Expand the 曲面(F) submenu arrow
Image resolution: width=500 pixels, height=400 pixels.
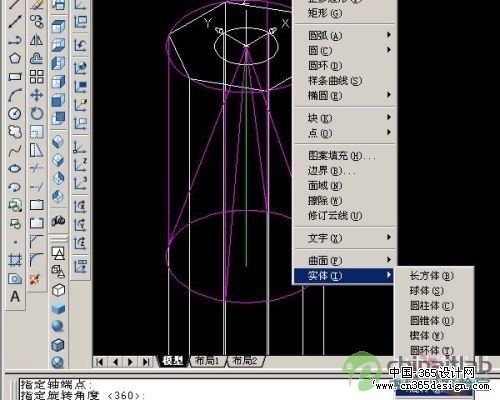(x=389, y=260)
